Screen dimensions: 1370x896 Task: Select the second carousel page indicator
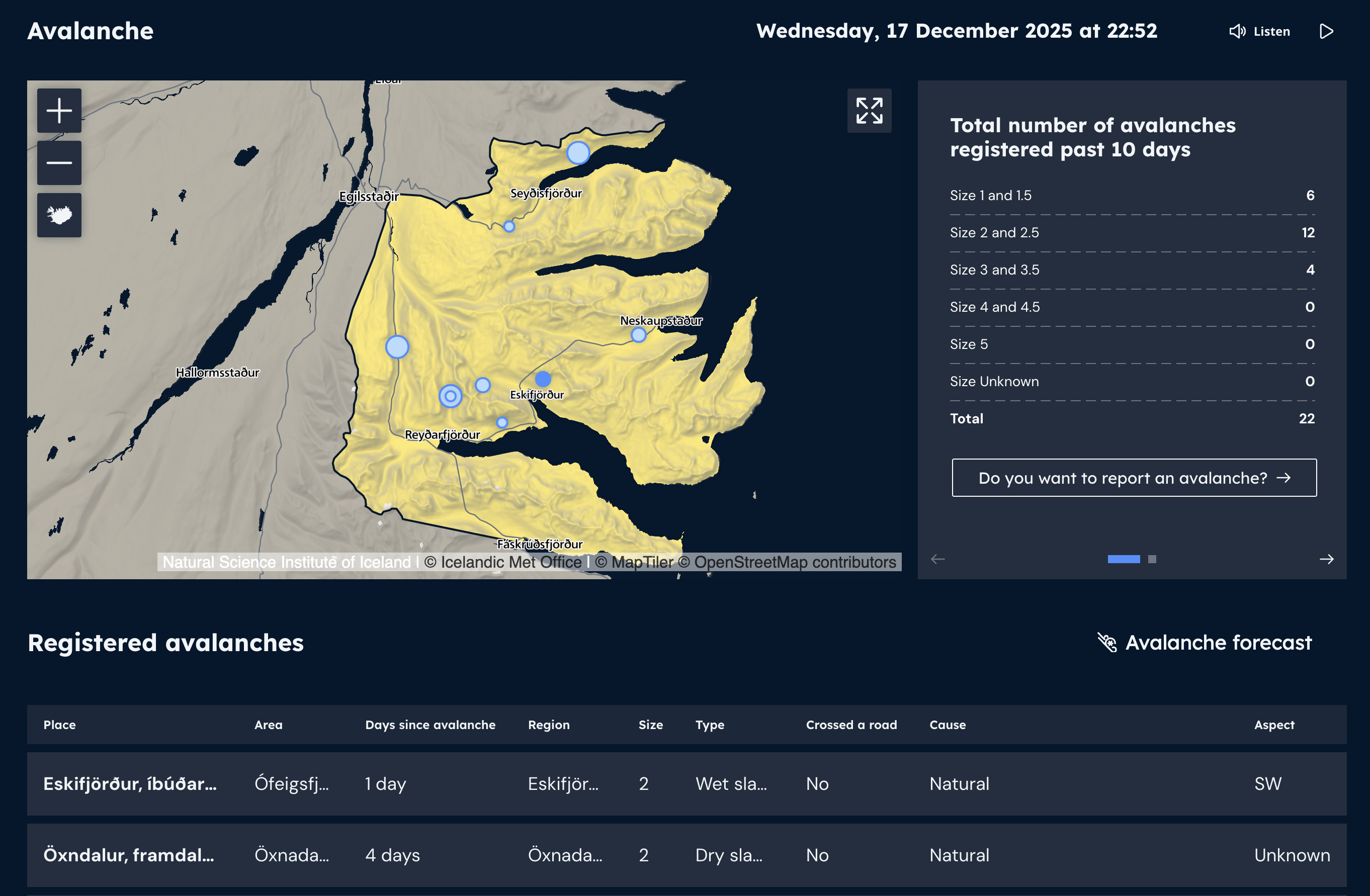coord(1152,559)
